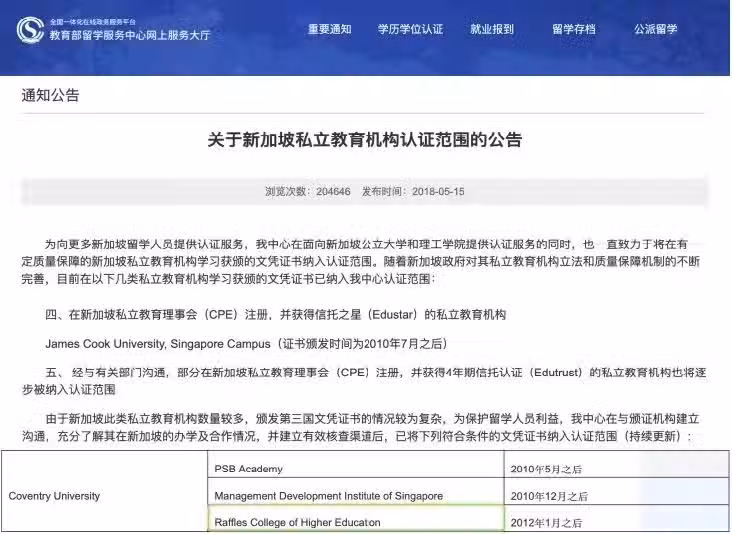Click the 教育部留学服务中心网上服务大厅 site title

pyautogui.click(x=130, y=35)
